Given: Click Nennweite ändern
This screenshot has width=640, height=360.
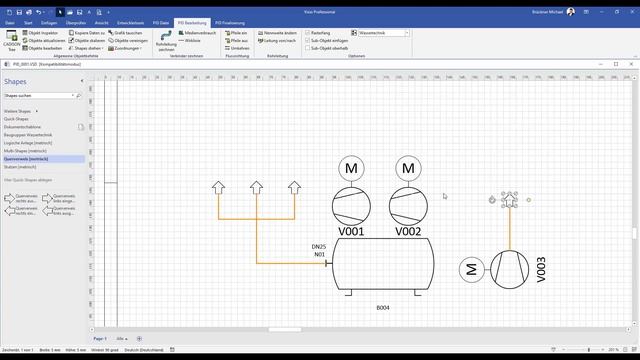Looking at the screenshot, I should point(277,33).
